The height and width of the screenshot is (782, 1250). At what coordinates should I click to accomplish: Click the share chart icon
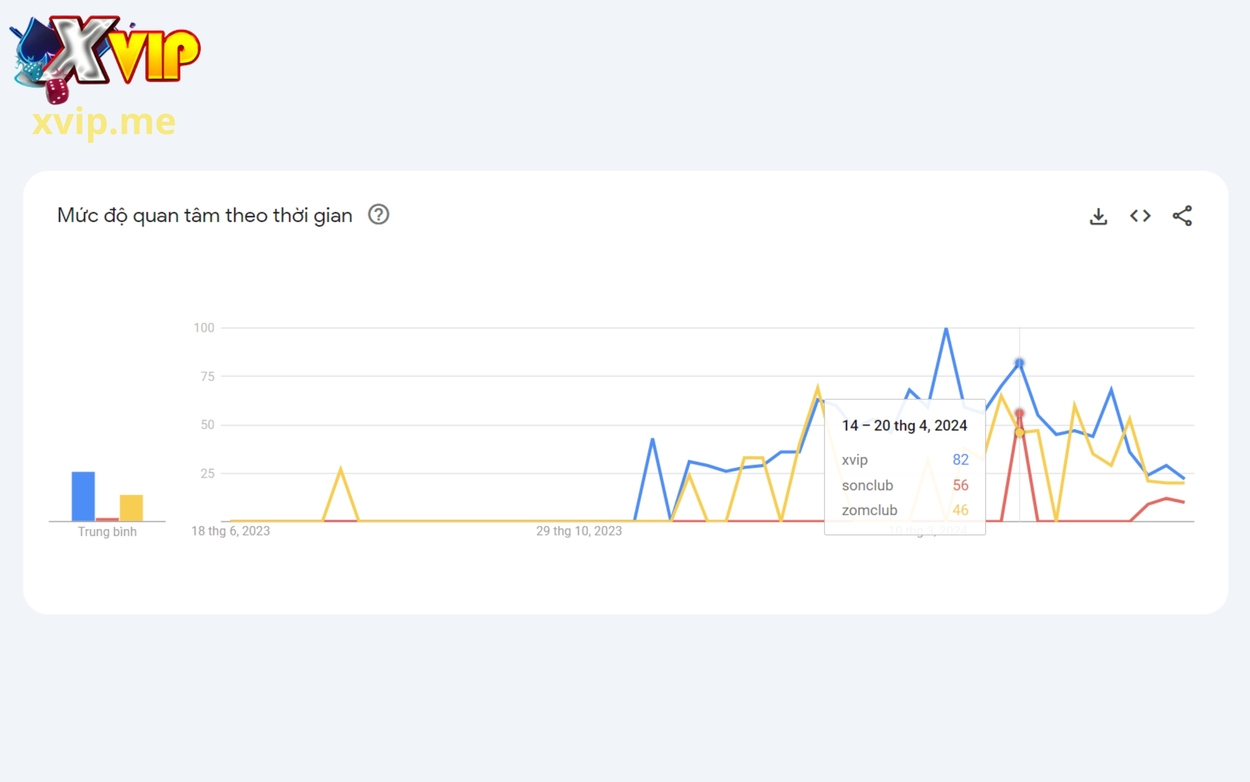[1182, 216]
